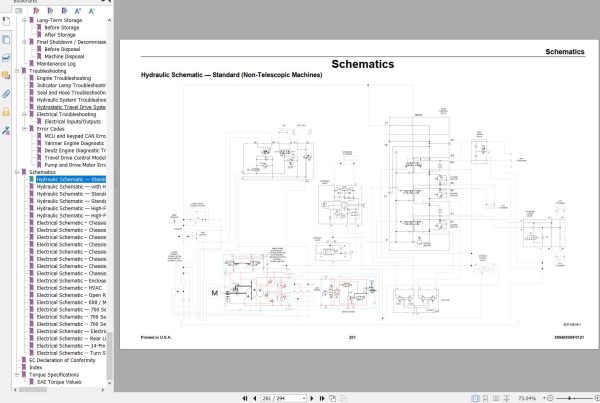Open the Bookmarks sidebar panel icon

(x=6, y=21)
